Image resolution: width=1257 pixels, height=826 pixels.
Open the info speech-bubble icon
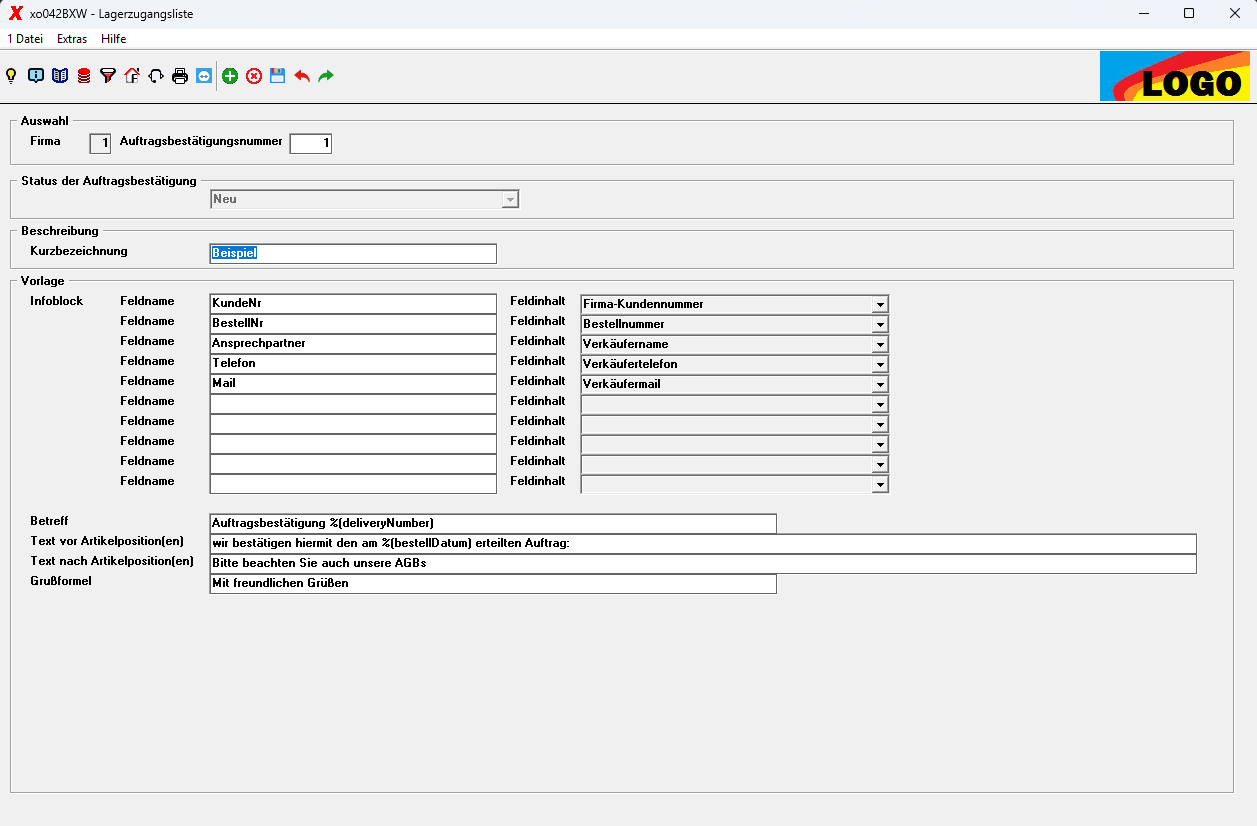pyautogui.click(x=36, y=76)
